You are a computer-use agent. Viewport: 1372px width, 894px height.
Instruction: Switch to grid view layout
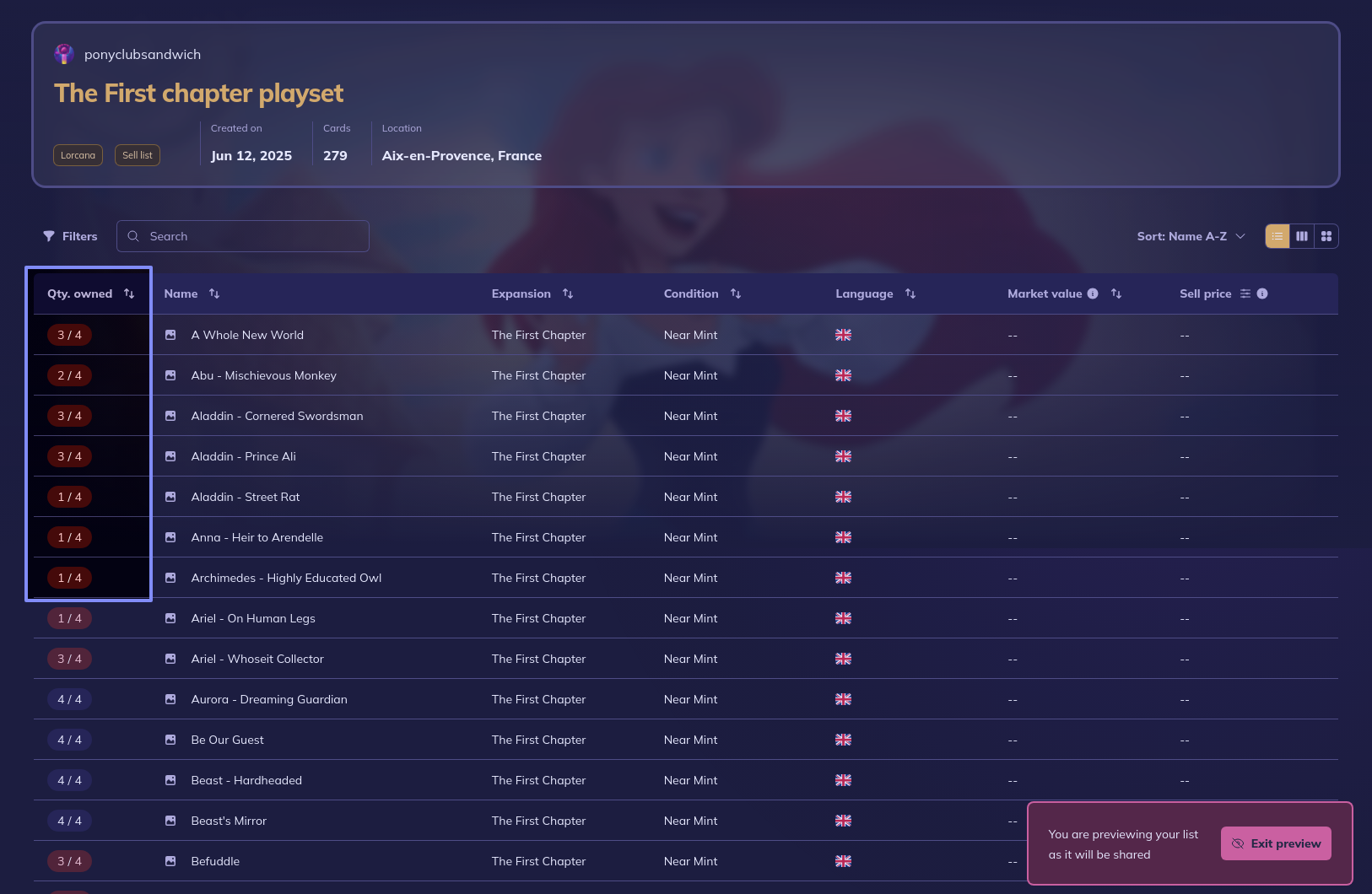[1326, 236]
